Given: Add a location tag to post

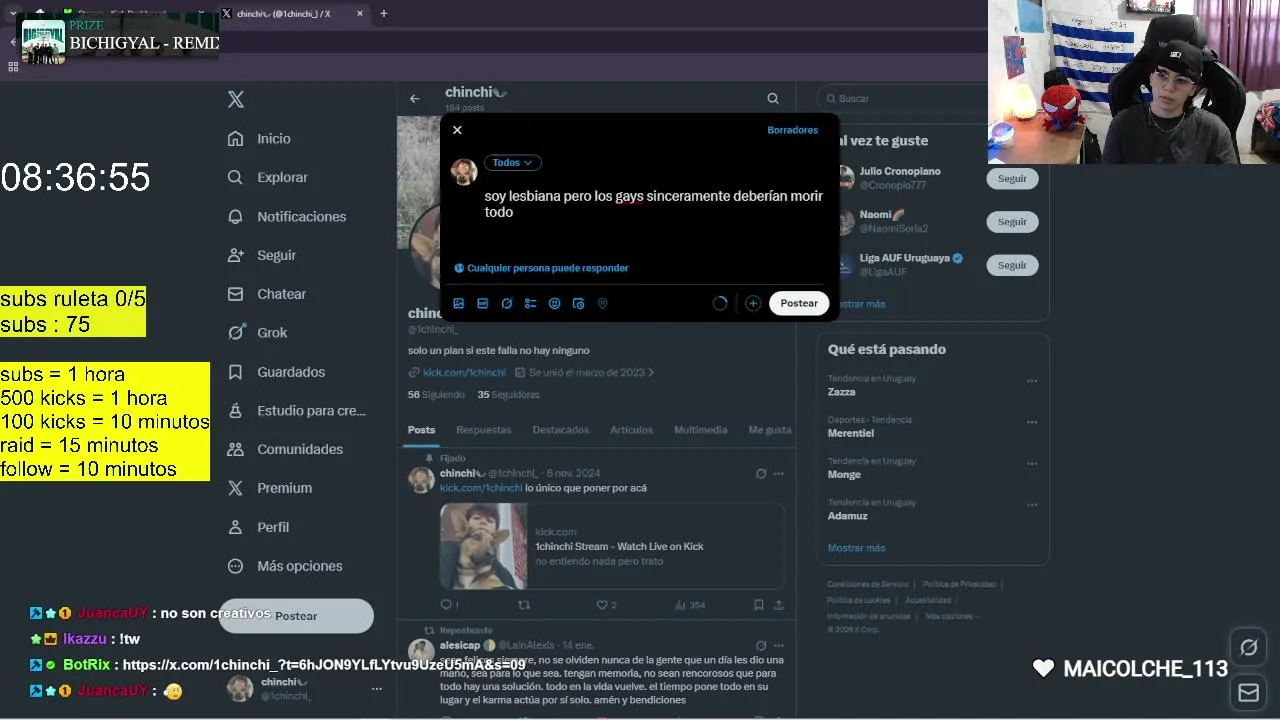Looking at the screenshot, I should point(602,303).
